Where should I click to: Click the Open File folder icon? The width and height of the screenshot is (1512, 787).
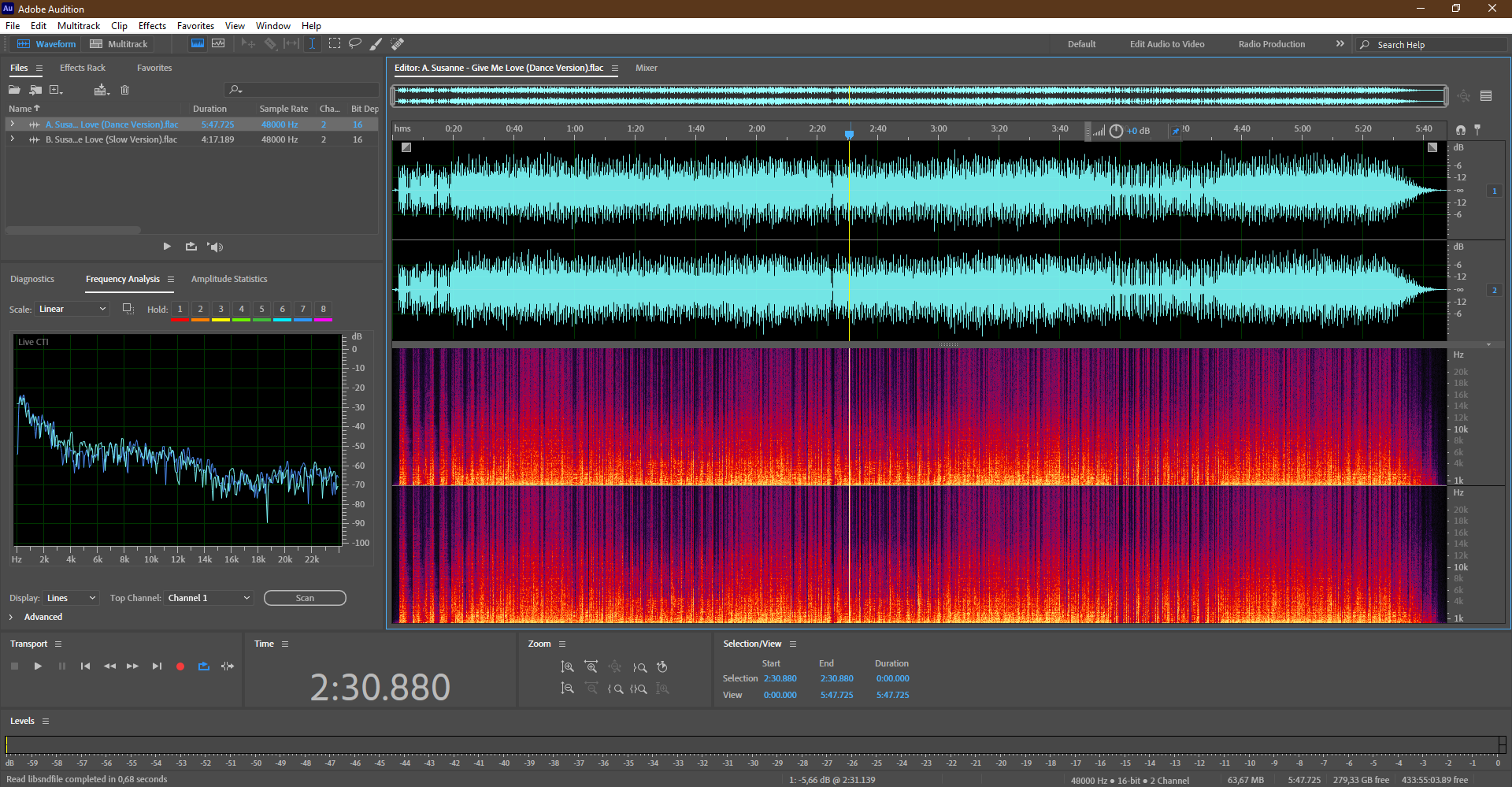pyautogui.click(x=14, y=90)
